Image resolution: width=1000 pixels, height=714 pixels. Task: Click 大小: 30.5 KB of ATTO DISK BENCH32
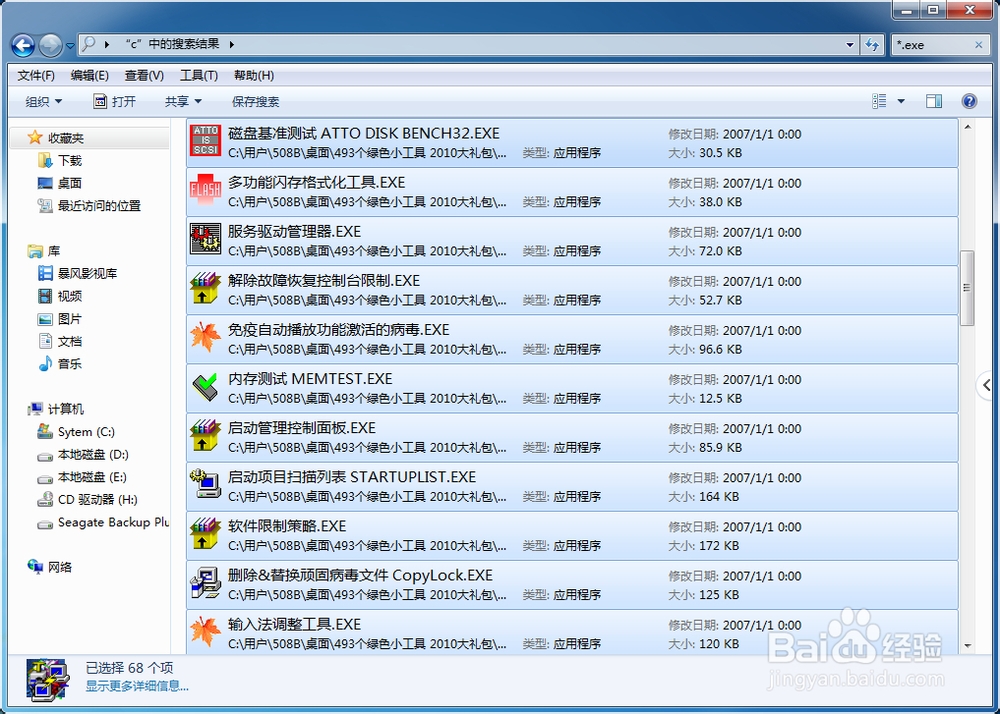(705, 153)
